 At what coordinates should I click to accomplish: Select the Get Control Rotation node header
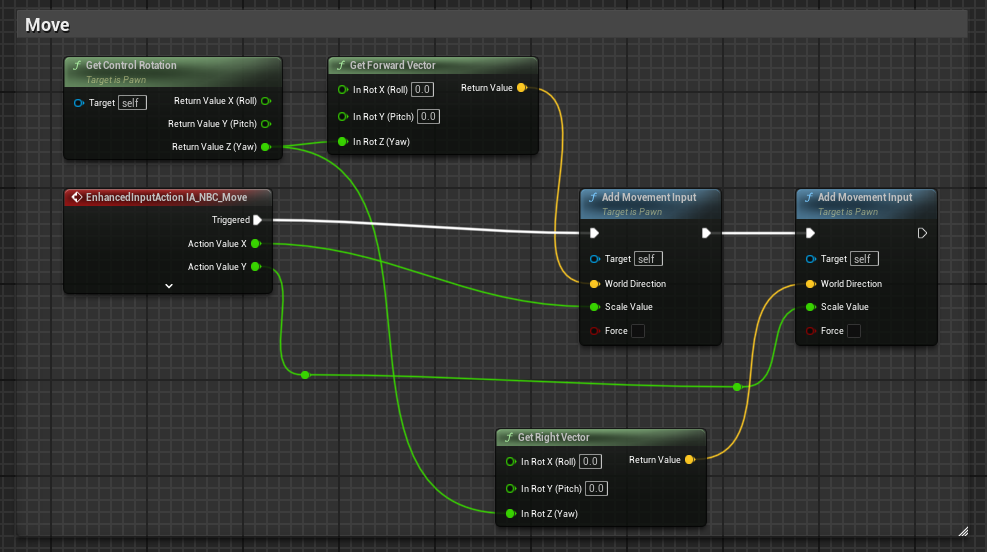(x=173, y=72)
